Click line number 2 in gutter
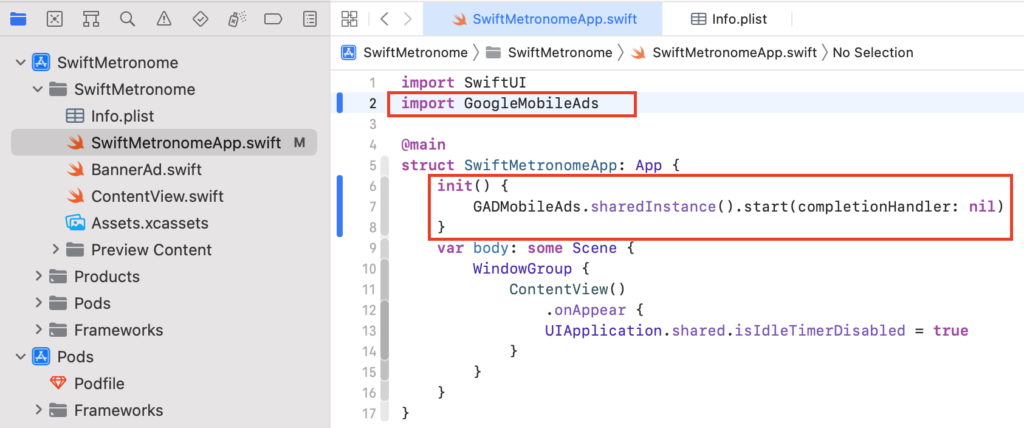Screen dimensions: 1024x428 (373, 104)
